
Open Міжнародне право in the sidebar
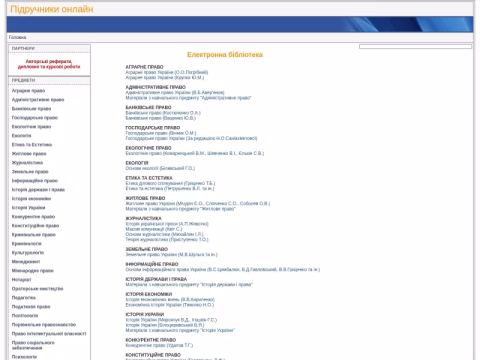(x=33, y=271)
